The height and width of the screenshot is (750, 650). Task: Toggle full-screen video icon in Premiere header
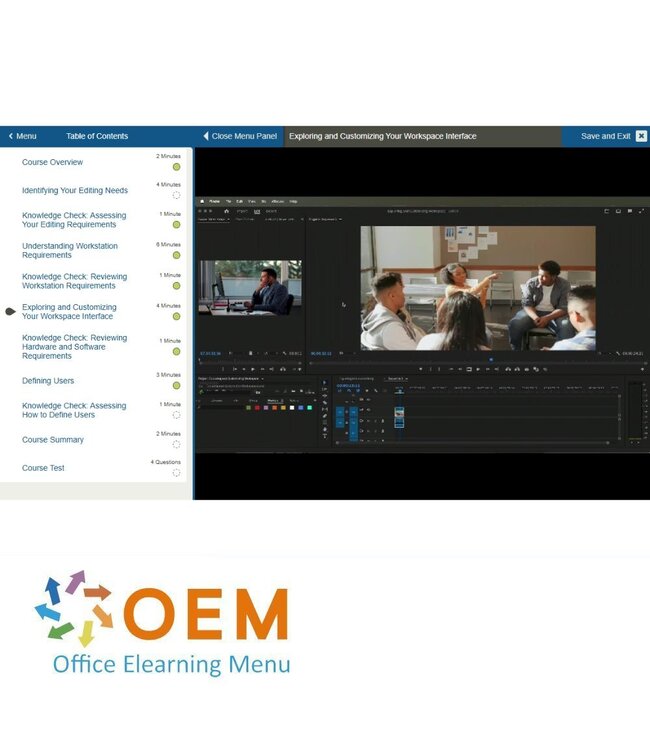[x=641, y=211]
